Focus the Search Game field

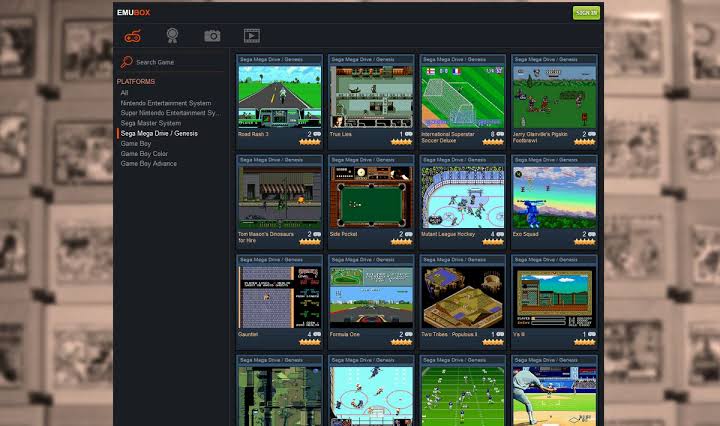(x=173, y=62)
